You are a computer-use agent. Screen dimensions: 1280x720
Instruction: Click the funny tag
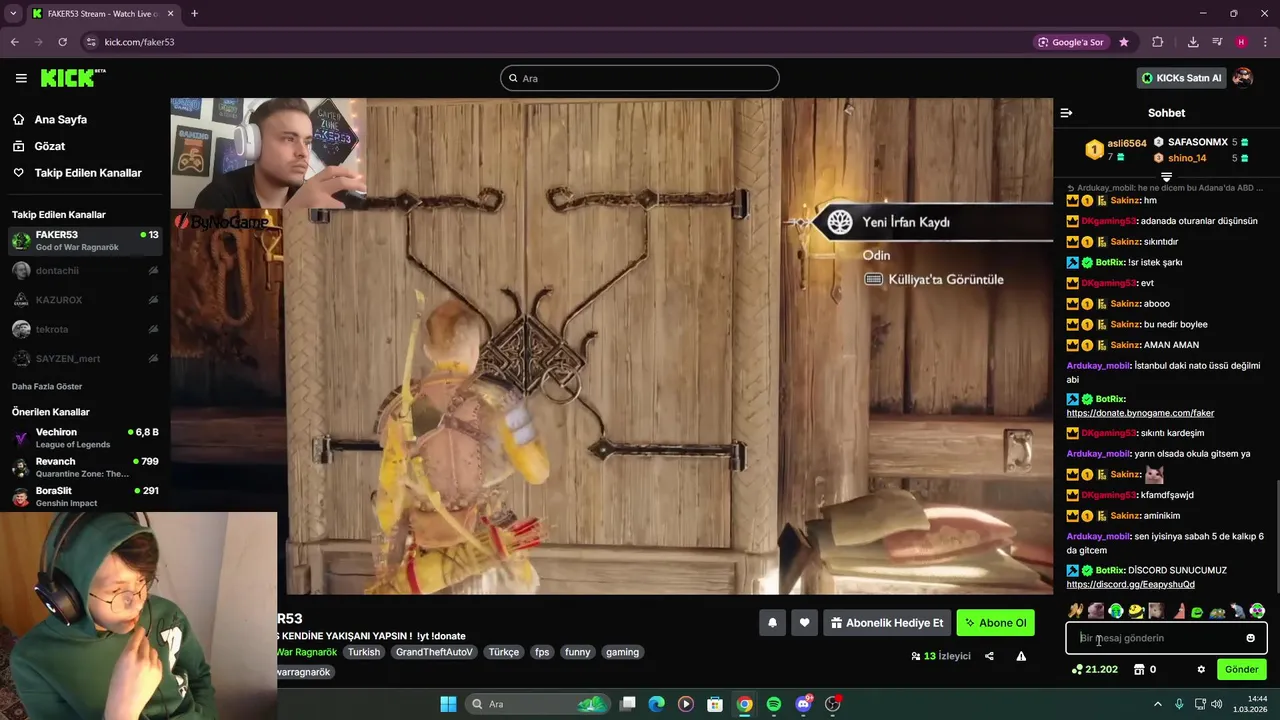tap(577, 652)
